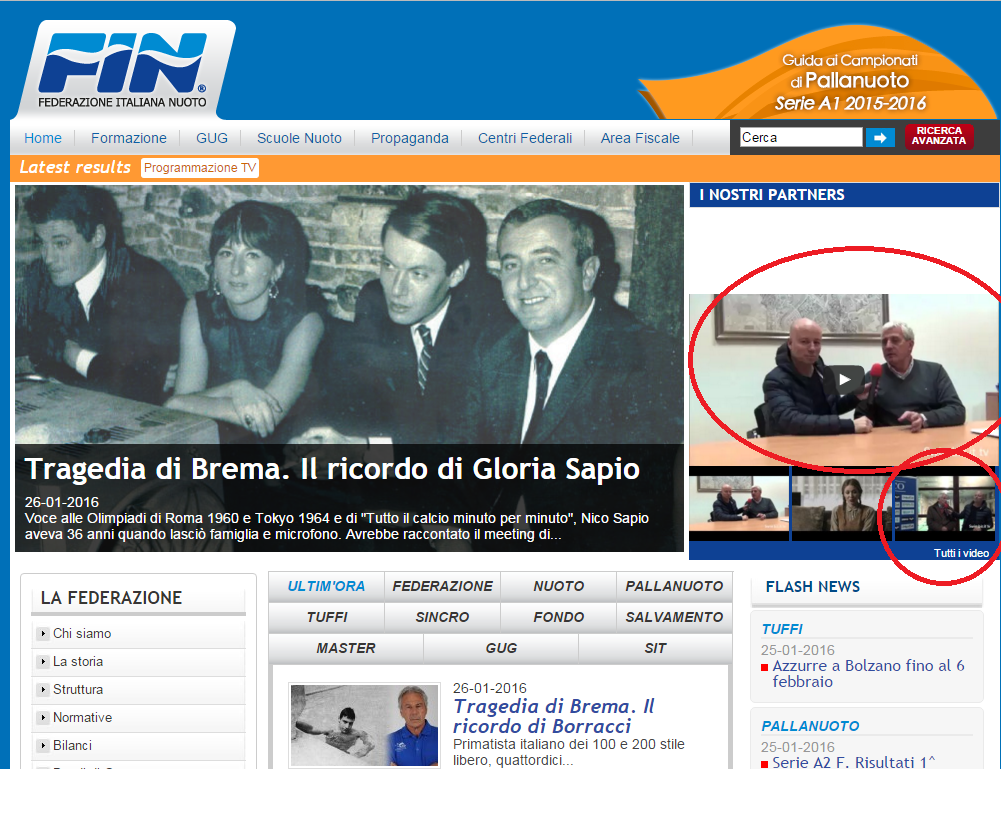Open the Home menu item
Screen dimensions: 1001x819
[x=43, y=138]
